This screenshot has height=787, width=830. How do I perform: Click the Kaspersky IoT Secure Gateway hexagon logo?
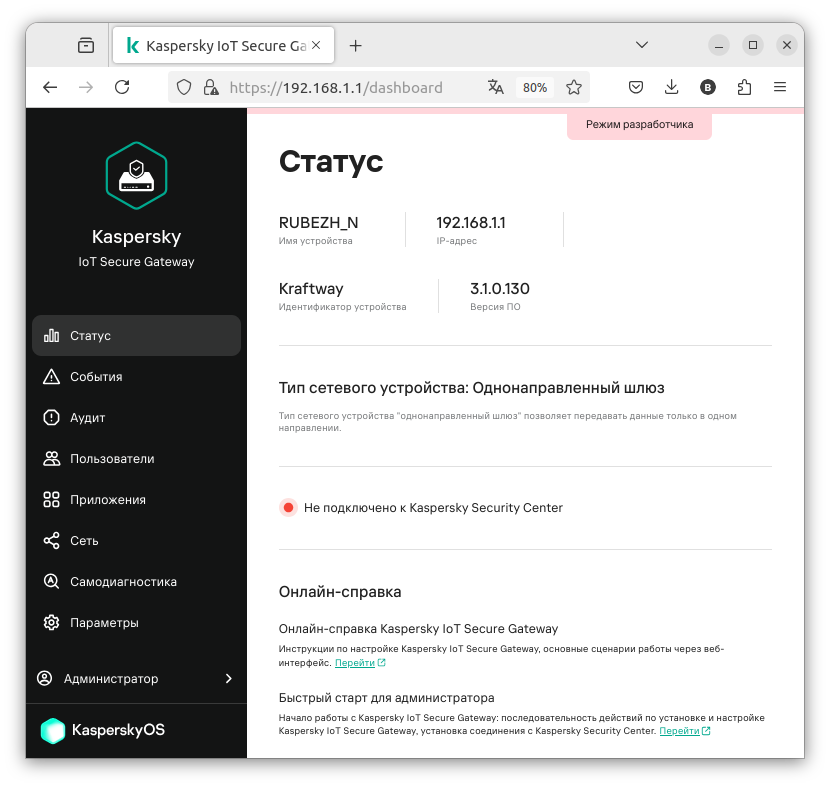(137, 176)
